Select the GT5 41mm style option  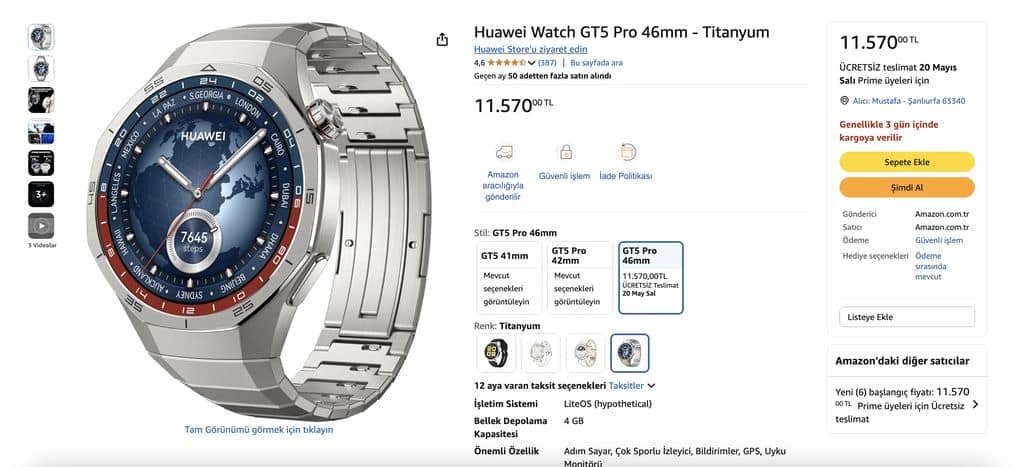509,278
